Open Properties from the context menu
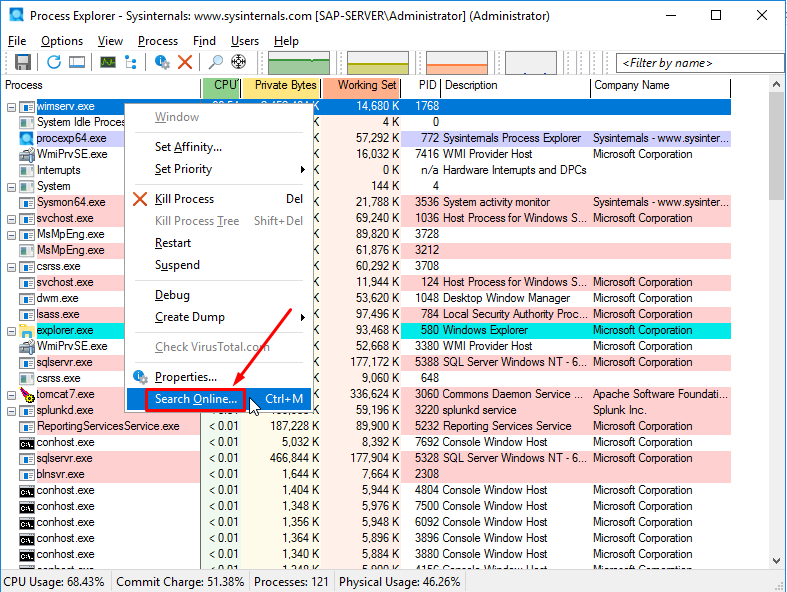This screenshot has height=592, width=787. (219, 377)
